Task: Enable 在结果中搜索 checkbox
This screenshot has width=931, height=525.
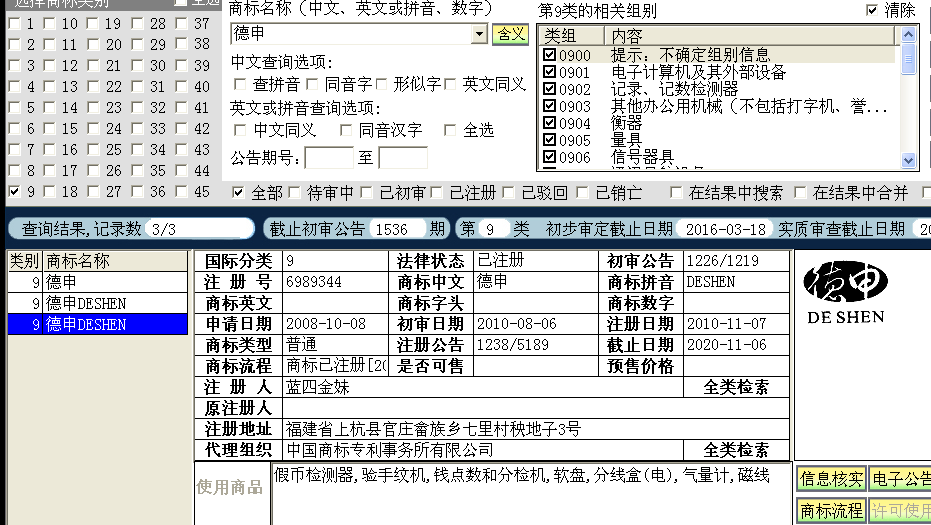Action: point(676,192)
